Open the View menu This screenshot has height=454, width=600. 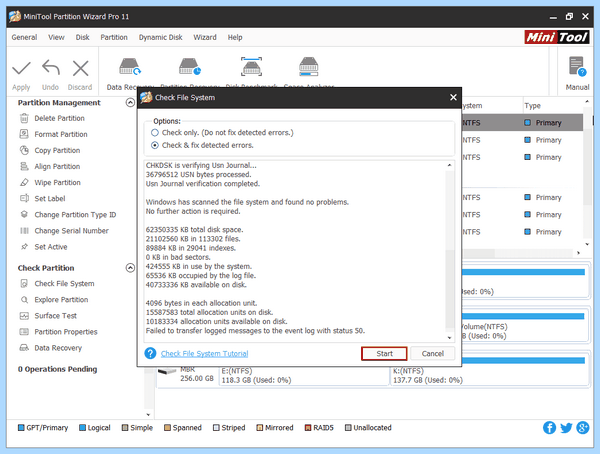pyautogui.click(x=56, y=37)
